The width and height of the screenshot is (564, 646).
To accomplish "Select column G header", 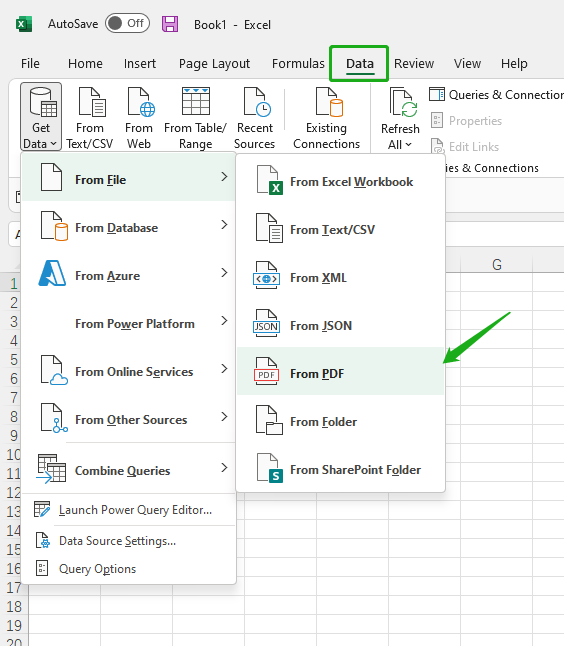I will (496, 264).
